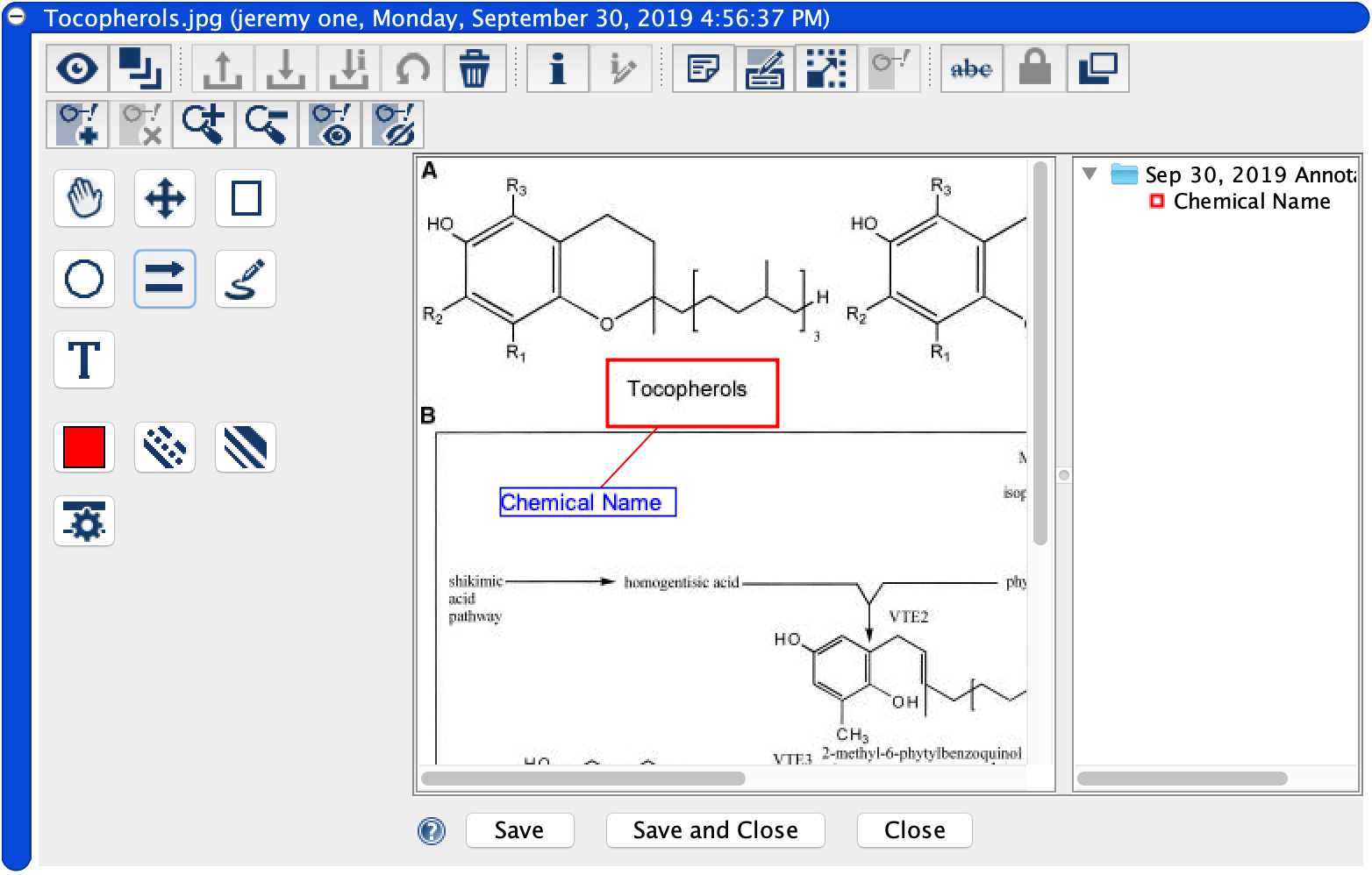Toggle the lock annotations icon
This screenshot has width=1372, height=875.
pos(1033,68)
